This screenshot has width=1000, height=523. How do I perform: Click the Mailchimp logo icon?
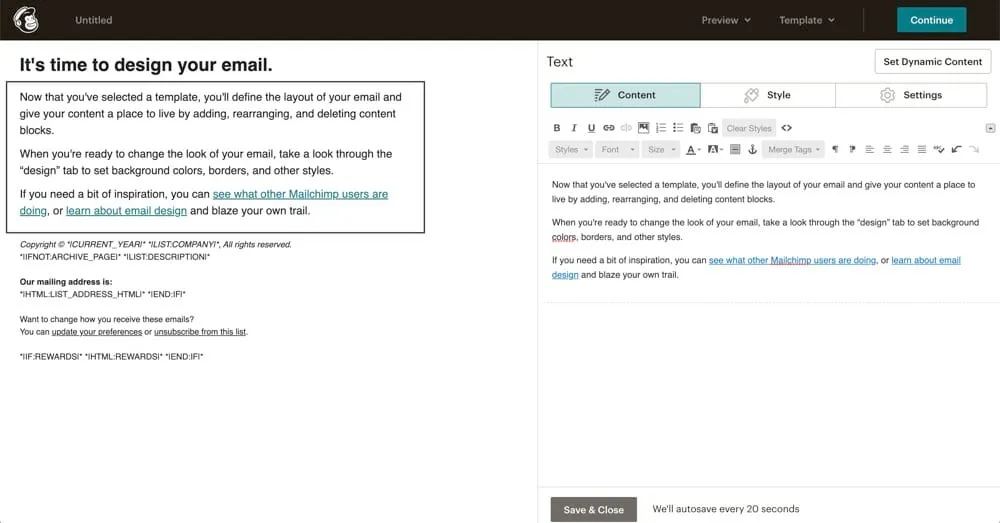[x=26, y=20]
